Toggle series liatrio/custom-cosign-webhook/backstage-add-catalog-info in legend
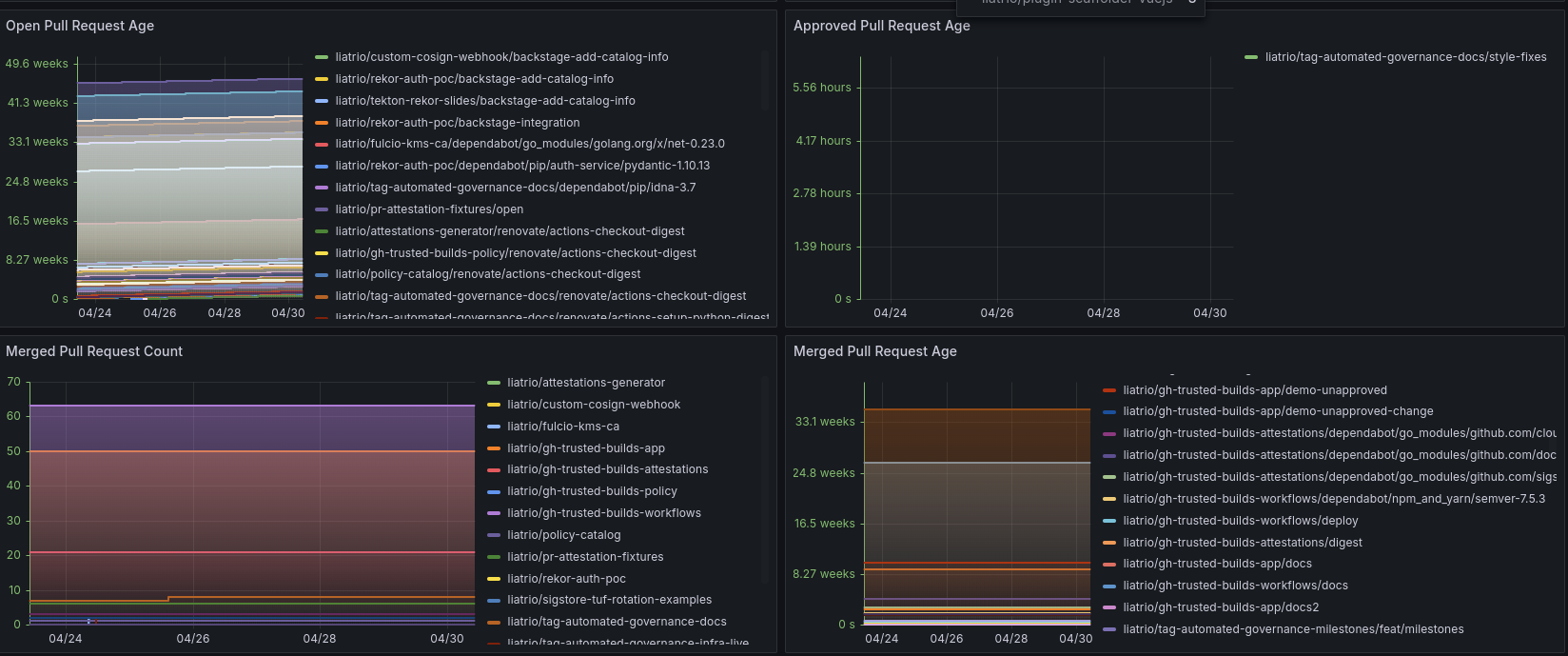The image size is (1568, 656). 501,57
